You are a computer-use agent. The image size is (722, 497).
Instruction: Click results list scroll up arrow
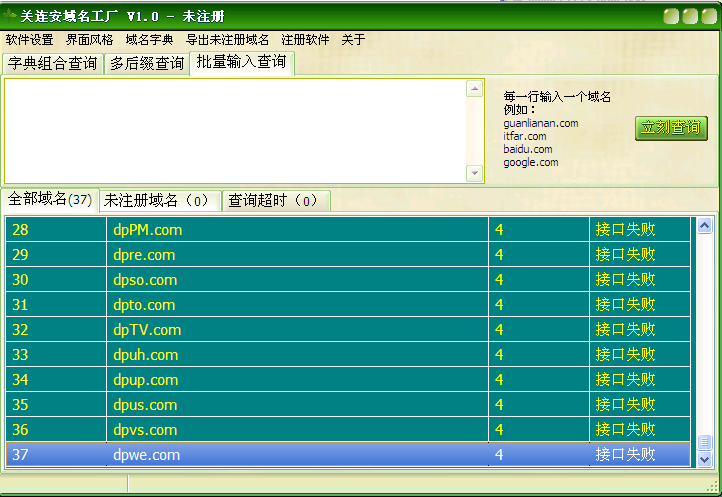pos(704,225)
